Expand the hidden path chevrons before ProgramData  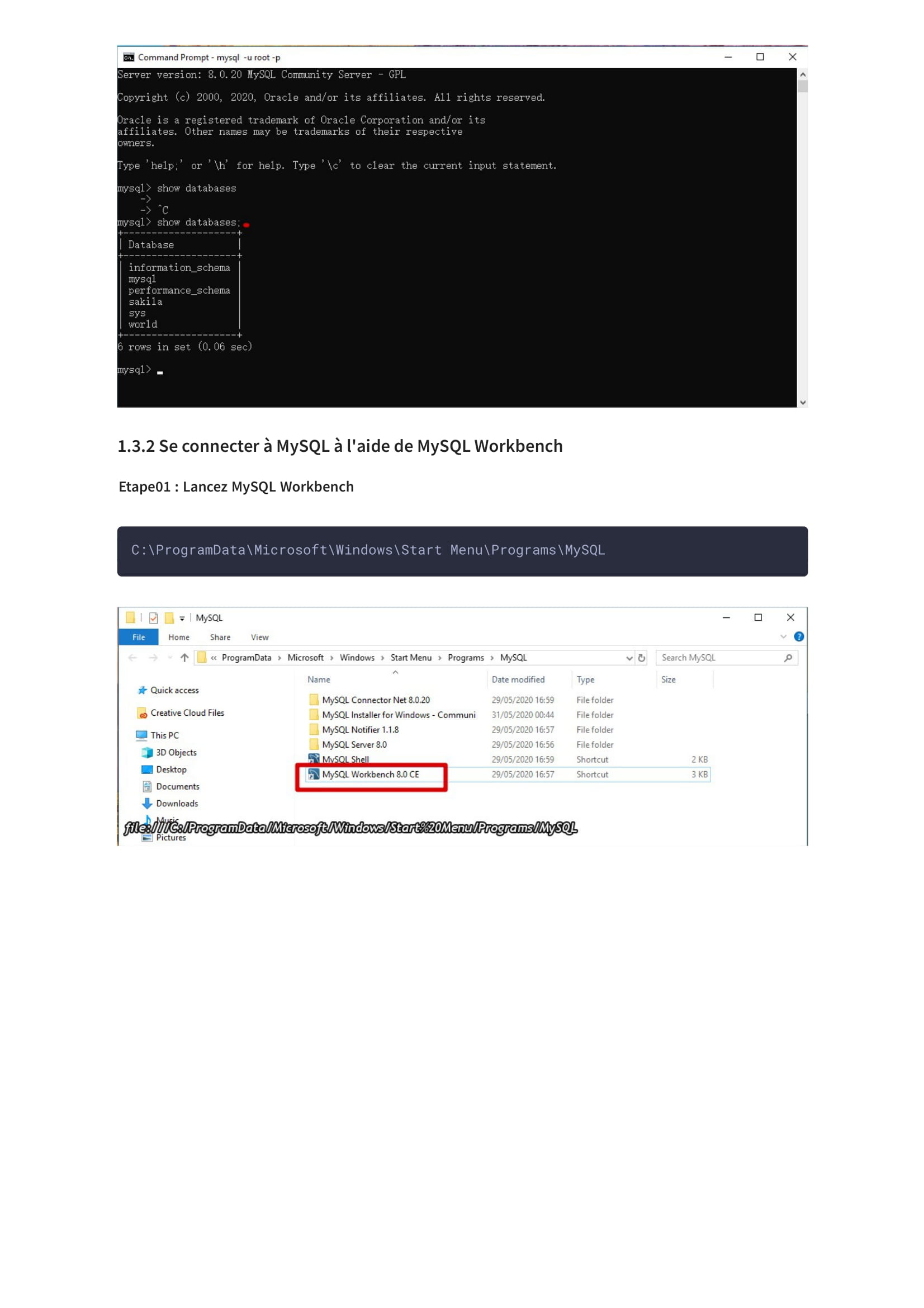click(214, 658)
